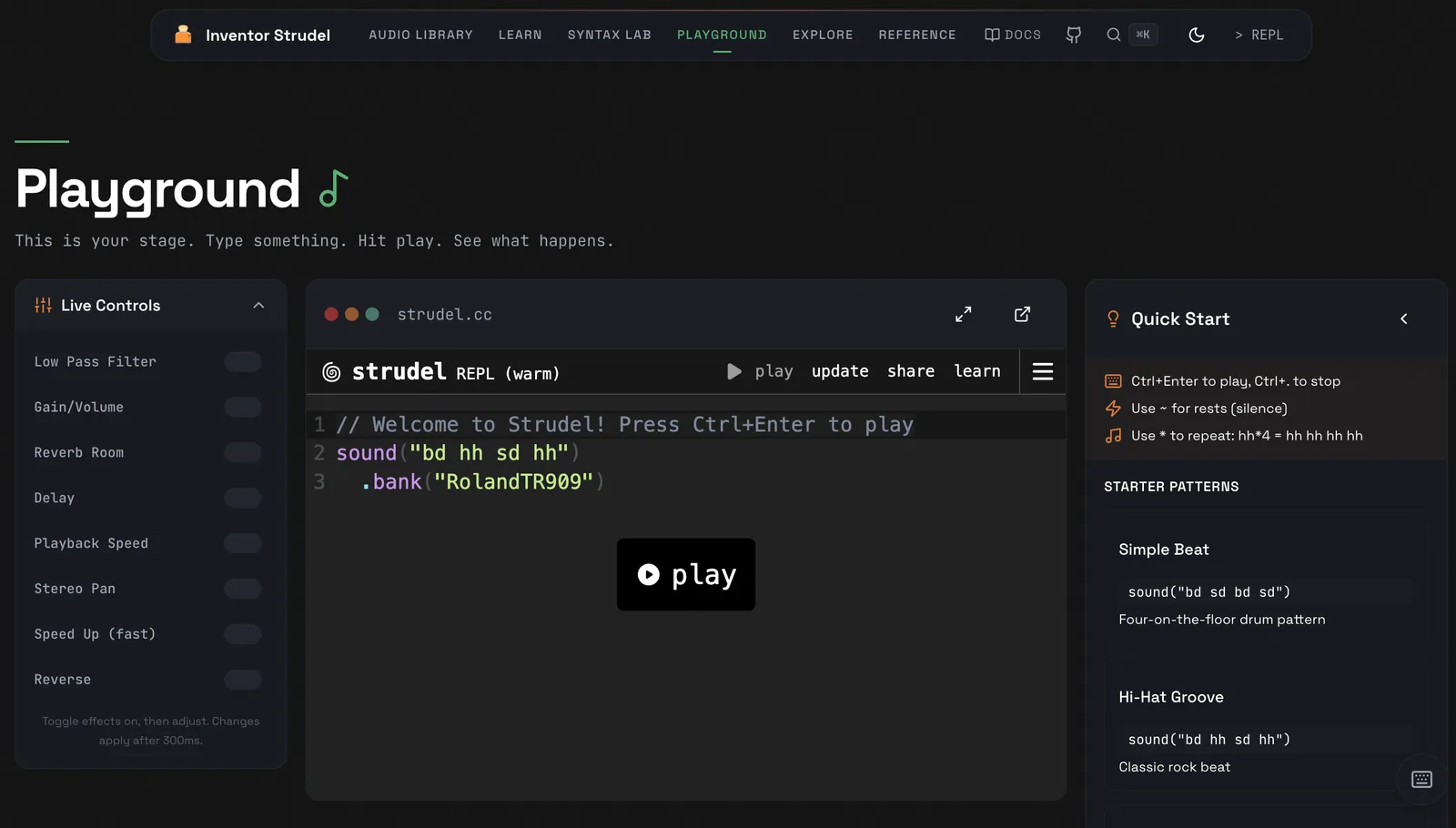Enable the Gain/Volume toggle

tap(243, 408)
